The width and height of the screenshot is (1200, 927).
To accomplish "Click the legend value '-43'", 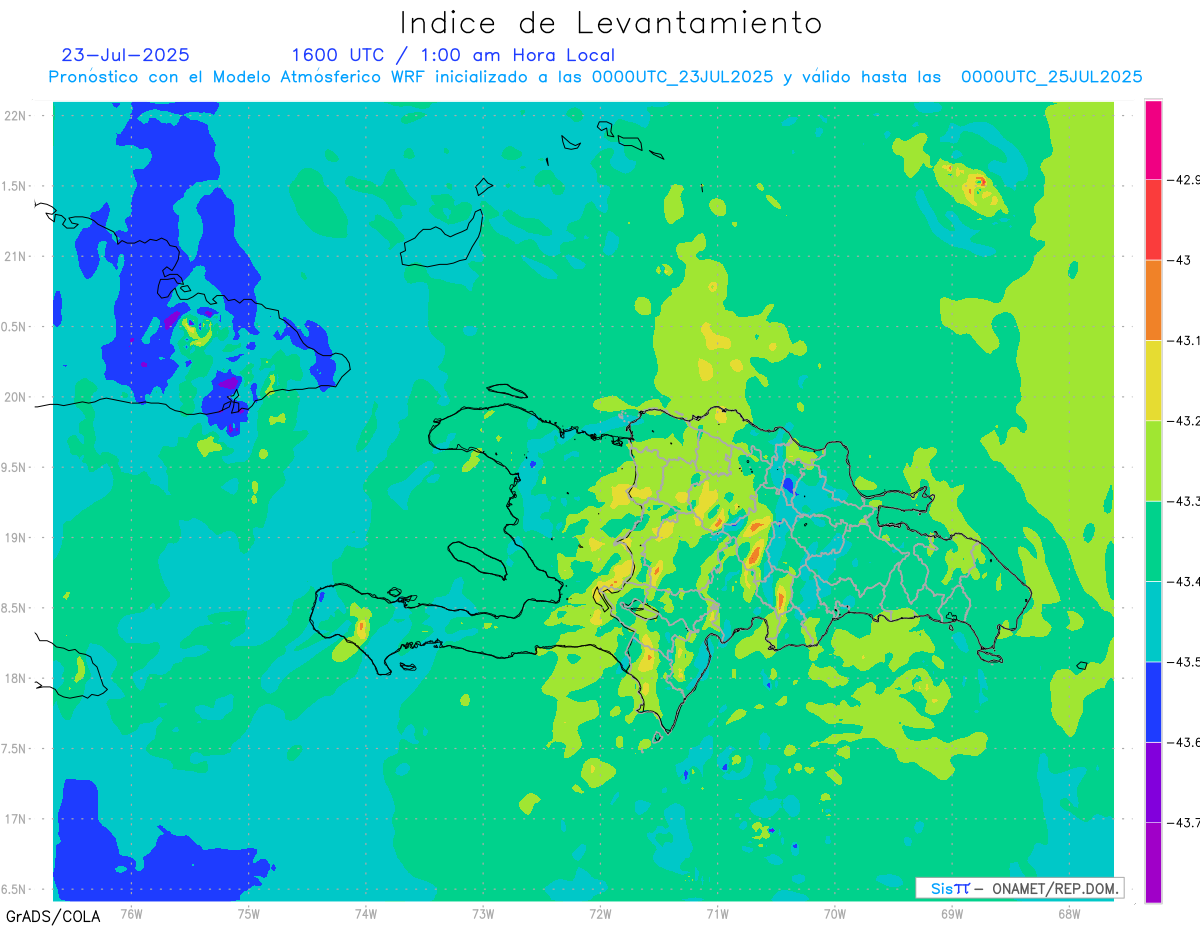I will [1180, 260].
